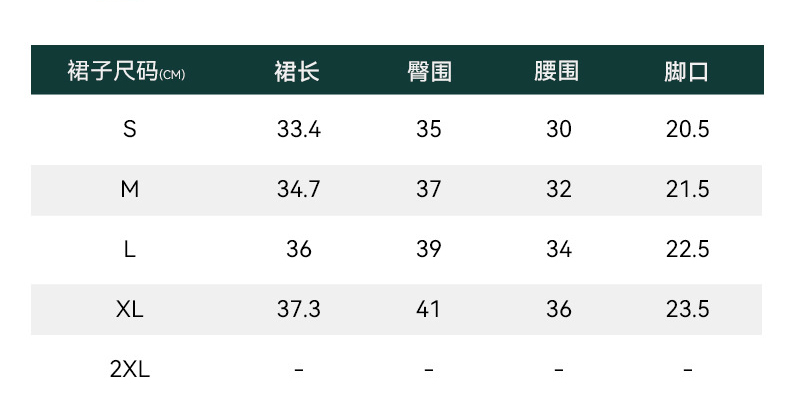The width and height of the screenshot is (790, 401).
Task: Select the hip value 35 for size S
Action: point(428,130)
